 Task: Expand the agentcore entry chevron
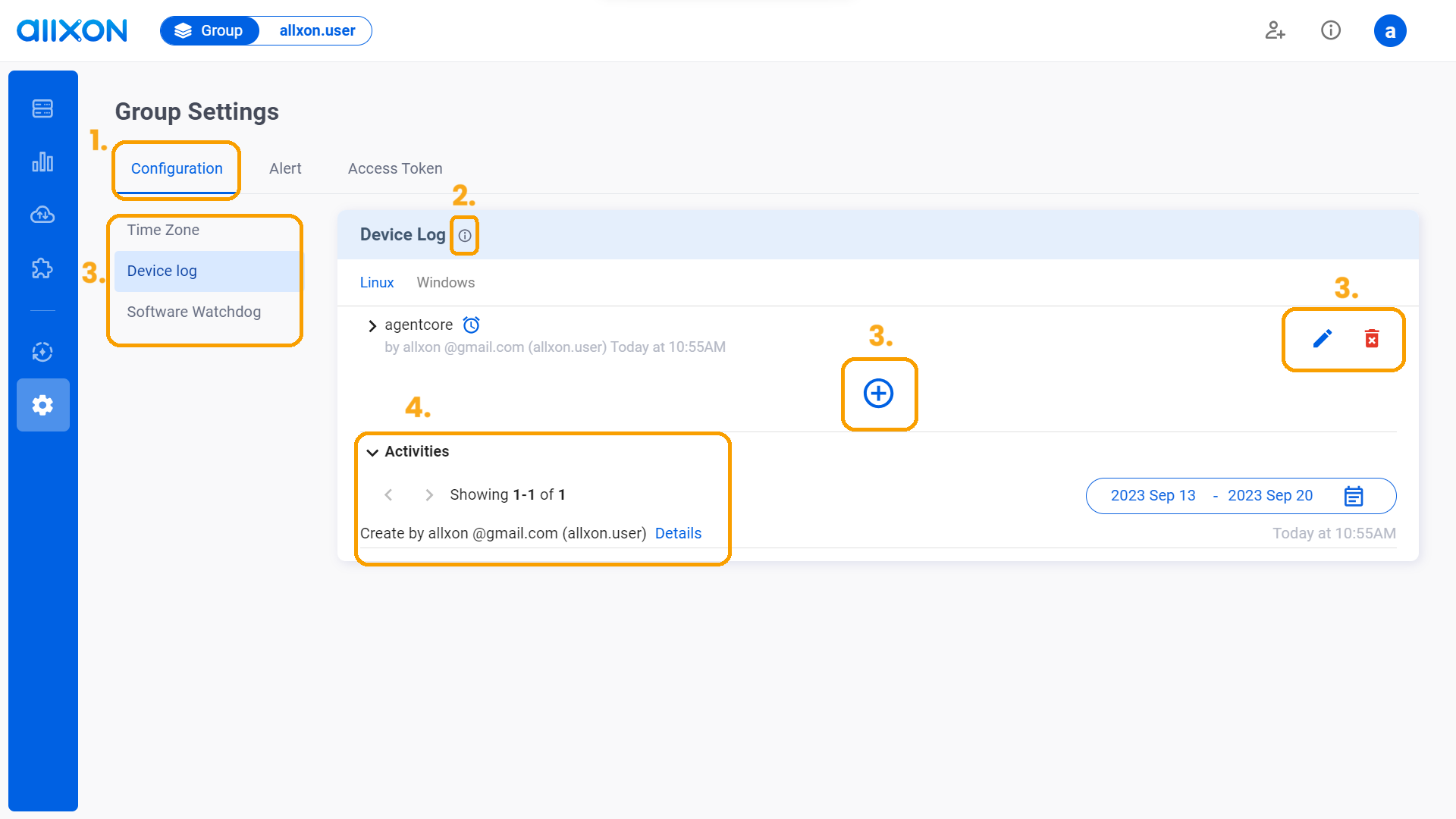click(x=372, y=325)
